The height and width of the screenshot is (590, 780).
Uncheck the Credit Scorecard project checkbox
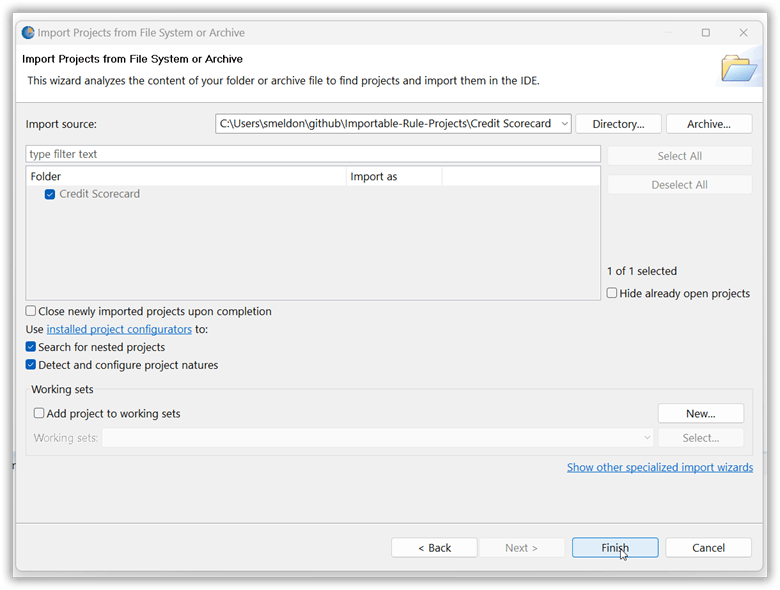click(x=50, y=194)
